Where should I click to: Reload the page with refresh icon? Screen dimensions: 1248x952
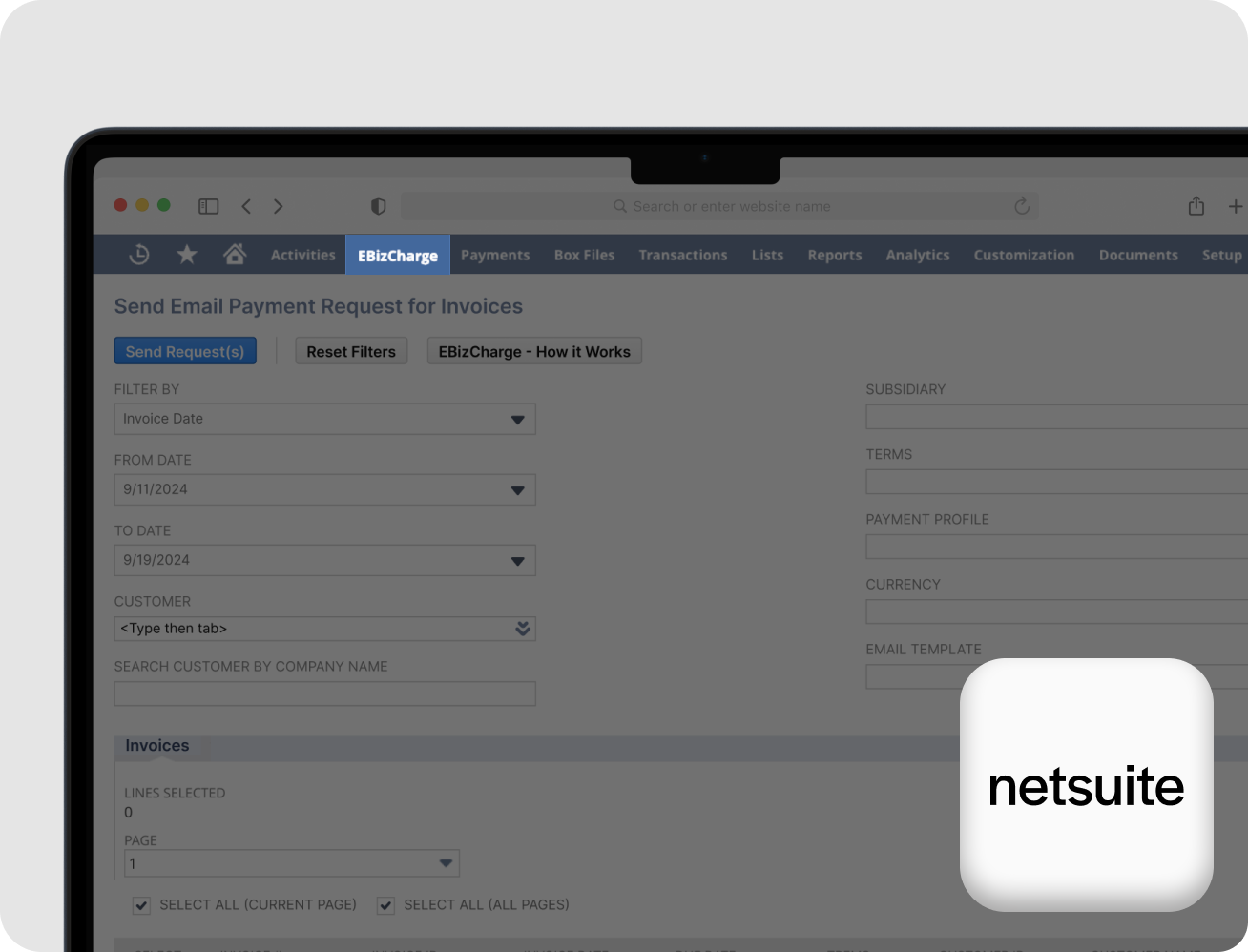(x=1022, y=206)
